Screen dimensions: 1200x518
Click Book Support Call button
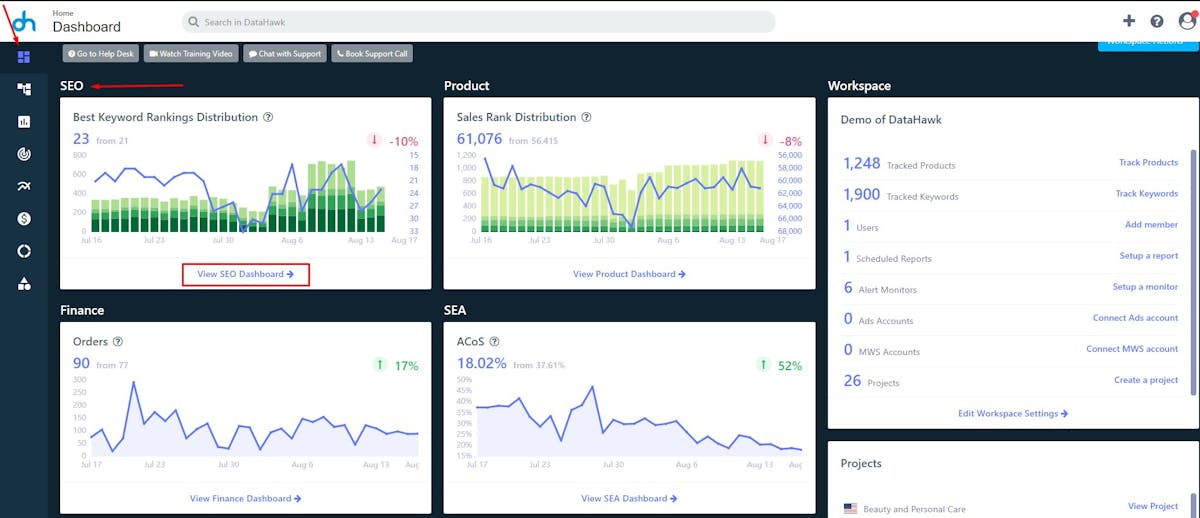[x=372, y=54]
